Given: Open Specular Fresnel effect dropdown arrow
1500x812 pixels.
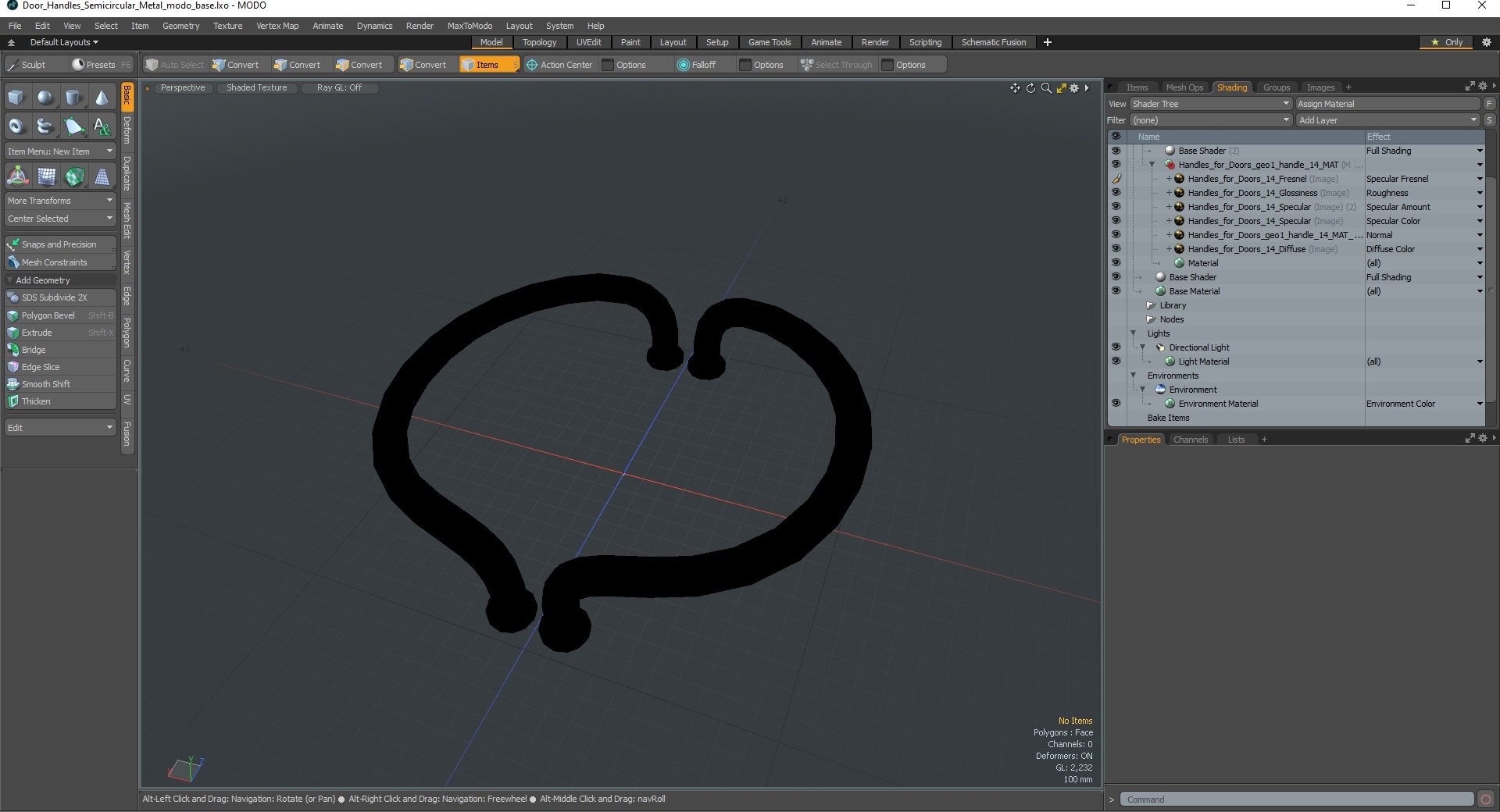Looking at the screenshot, I should click(1479, 179).
